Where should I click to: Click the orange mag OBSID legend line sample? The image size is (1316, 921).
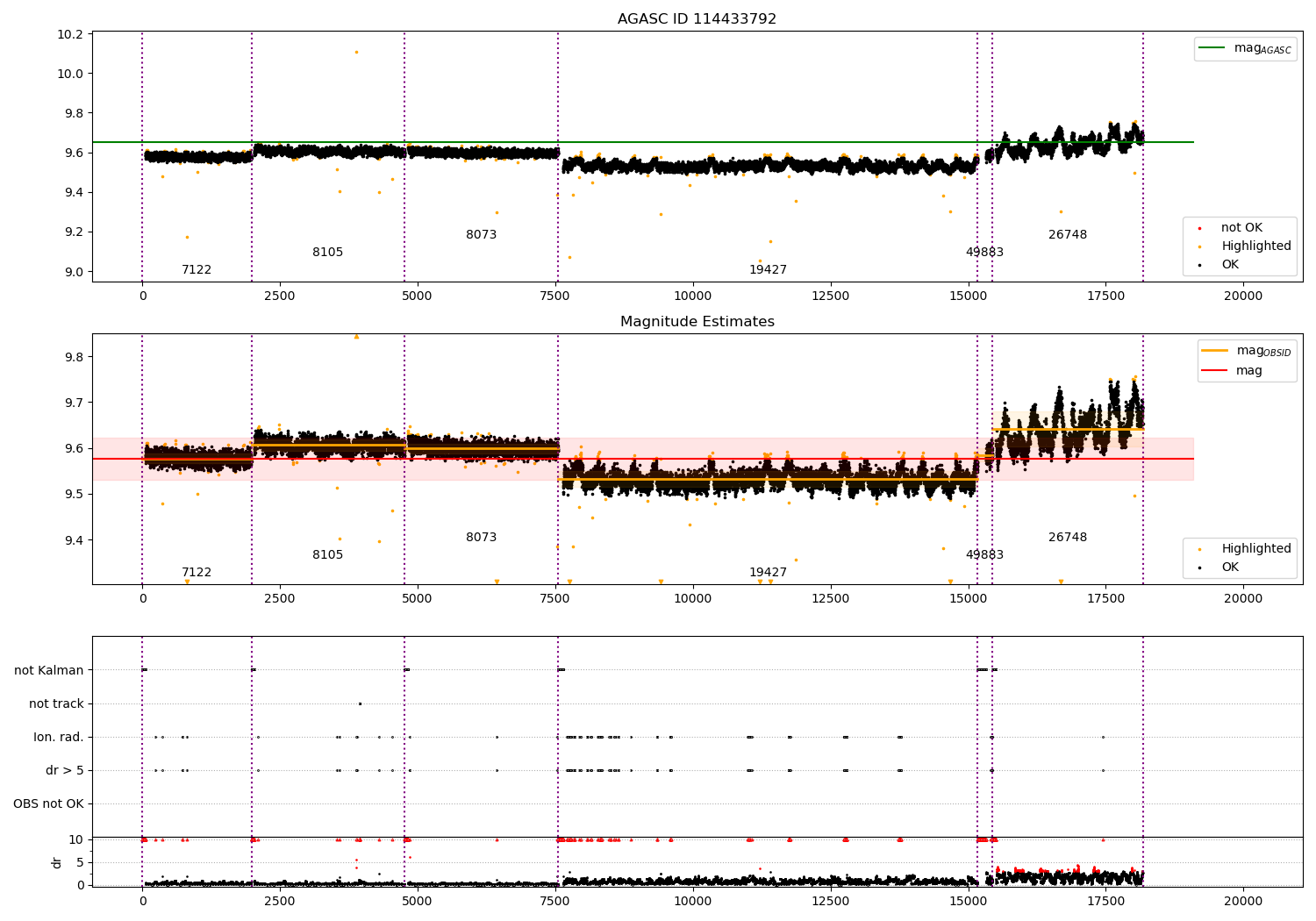click(x=1215, y=351)
